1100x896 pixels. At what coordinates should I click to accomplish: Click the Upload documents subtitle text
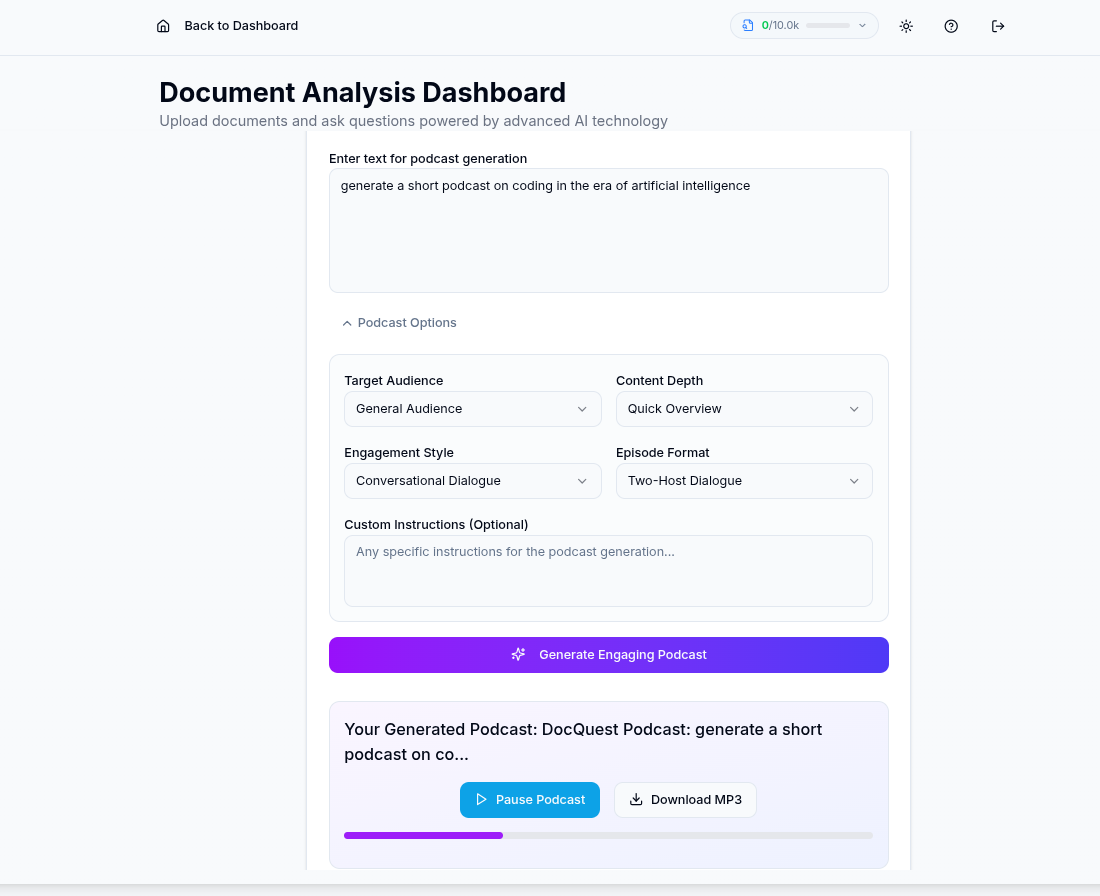point(413,121)
